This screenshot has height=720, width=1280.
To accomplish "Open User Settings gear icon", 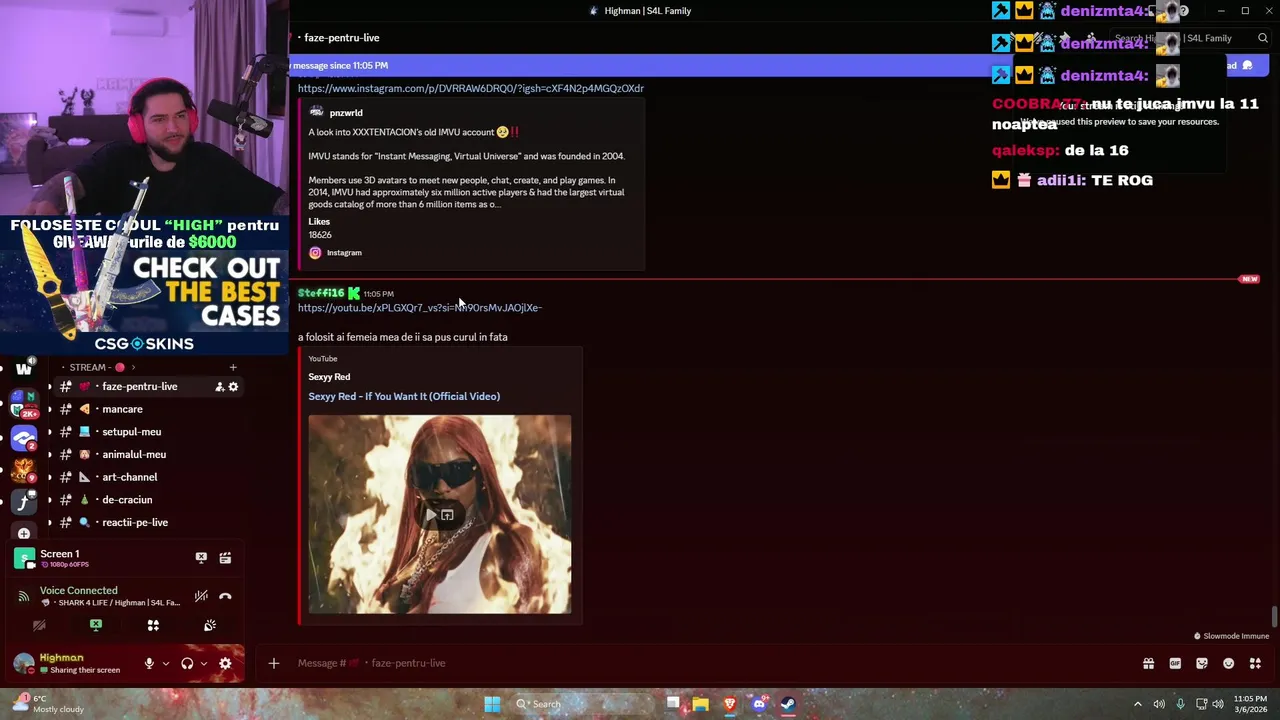I will click(225, 663).
